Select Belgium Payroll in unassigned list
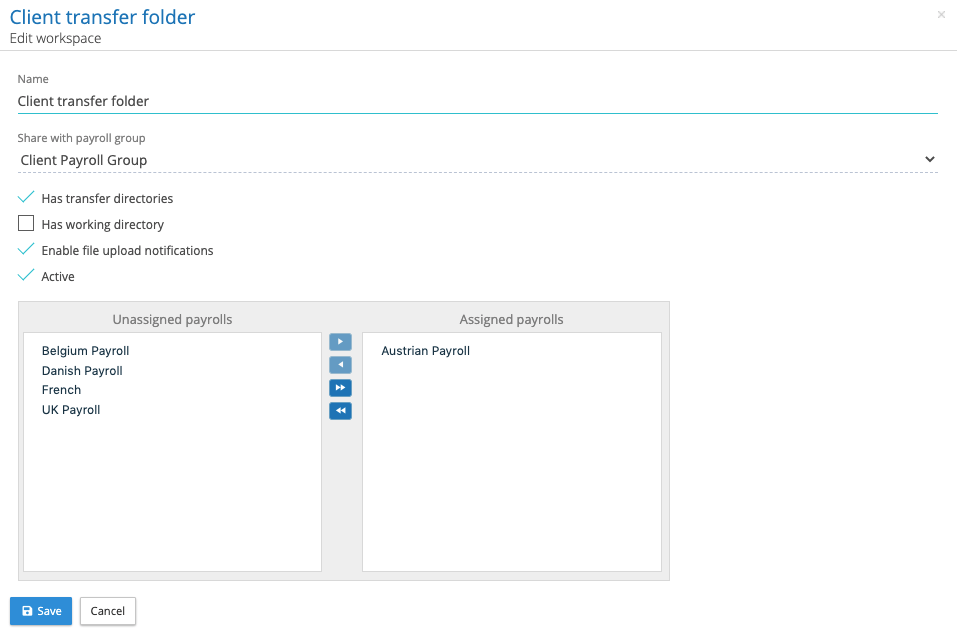Screen dimensions: 957x635 pos(86,351)
